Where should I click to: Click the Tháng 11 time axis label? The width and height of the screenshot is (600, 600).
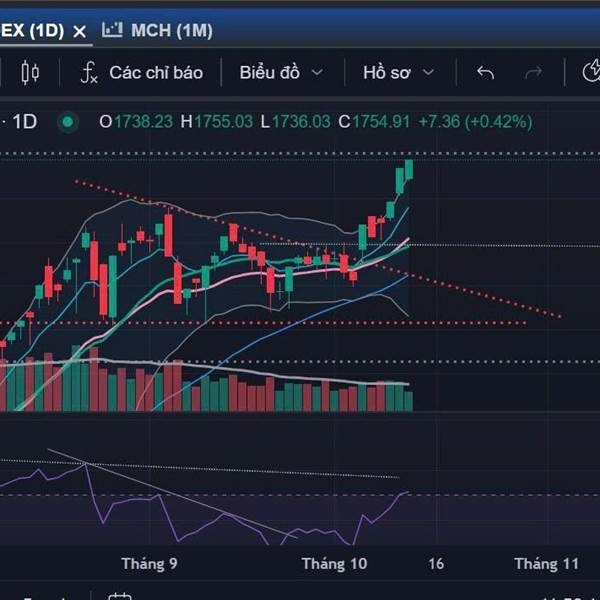click(546, 564)
